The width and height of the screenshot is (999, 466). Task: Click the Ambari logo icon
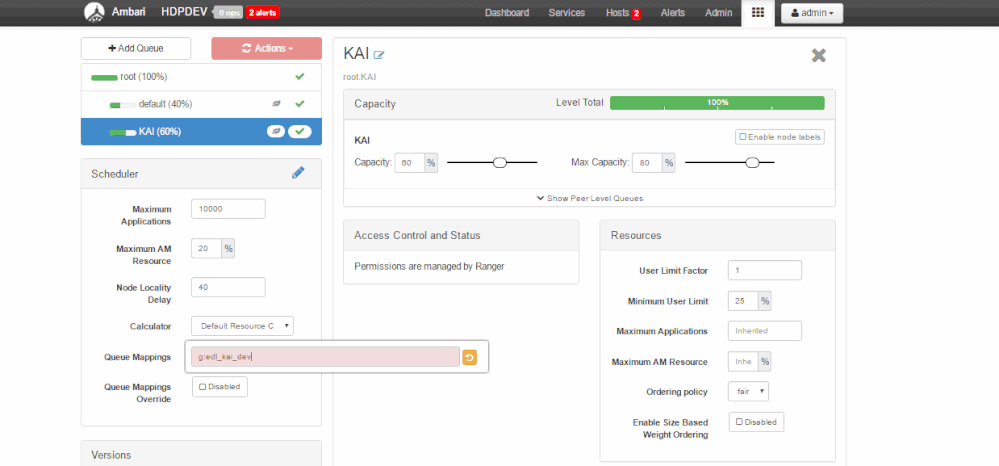[x=94, y=12]
